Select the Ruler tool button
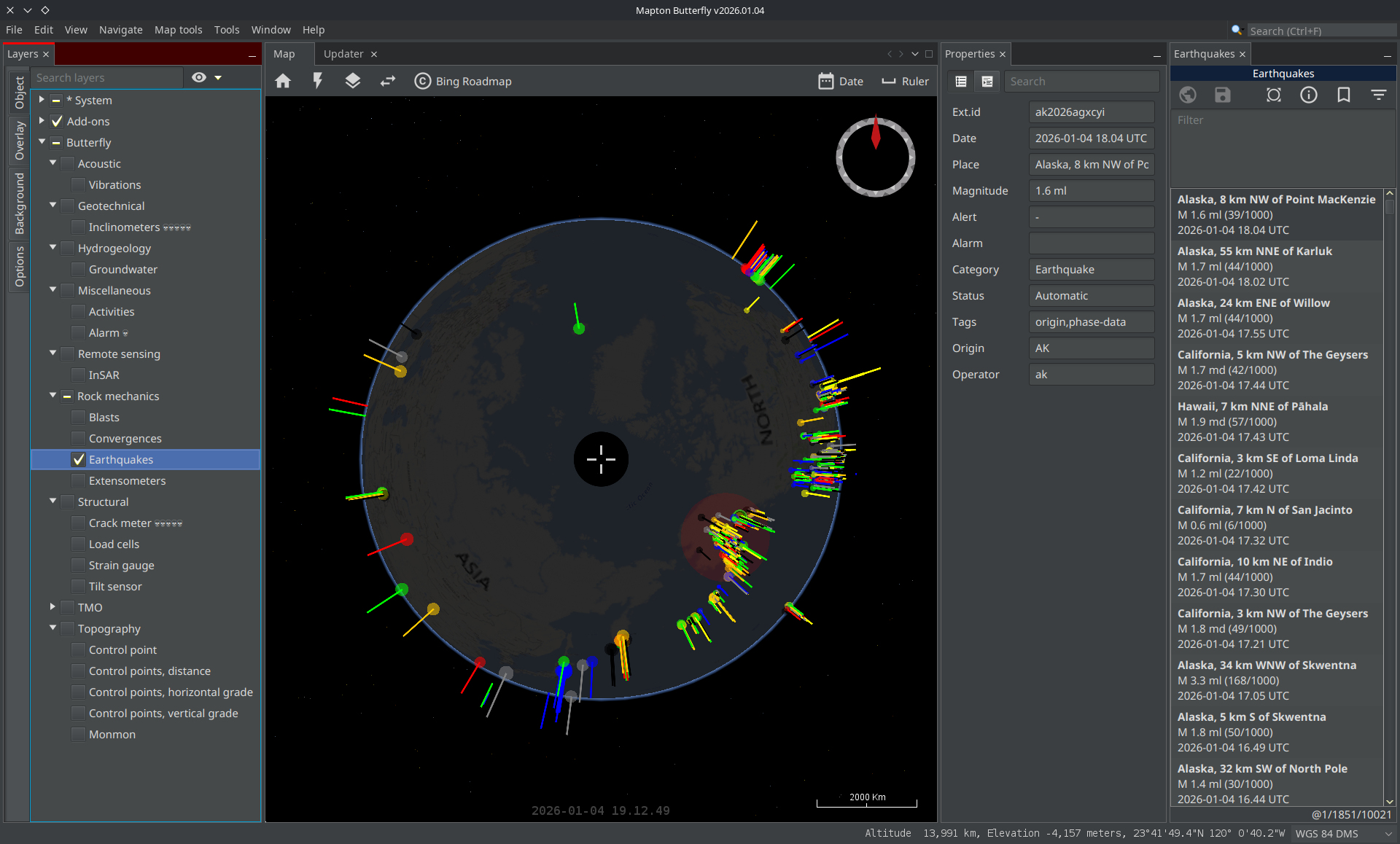The width and height of the screenshot is (1400, 844). coord(905,82)
